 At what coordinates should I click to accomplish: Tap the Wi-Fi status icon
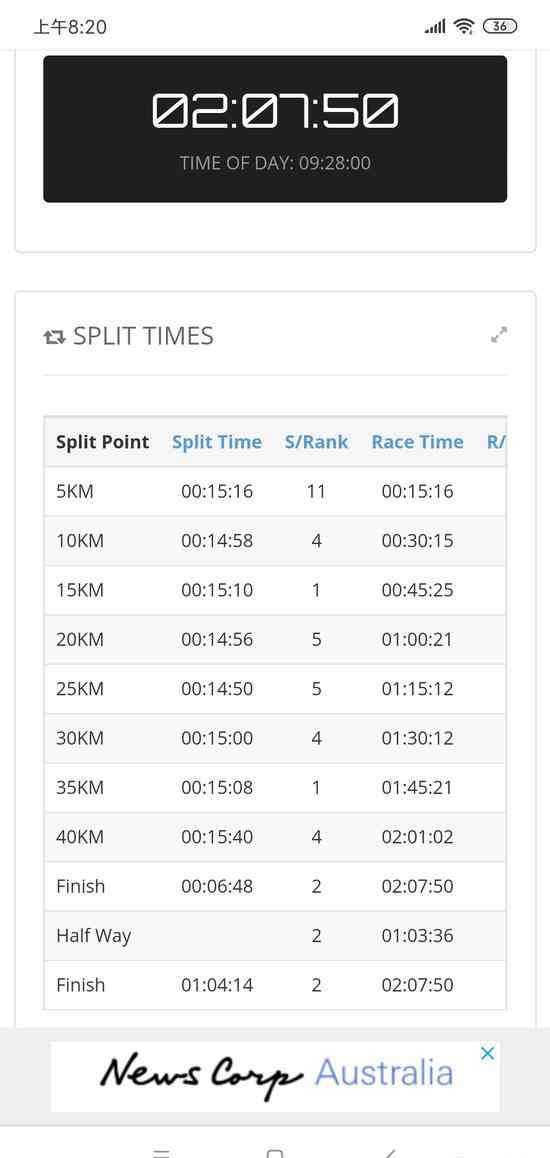[x=464, y=27]
